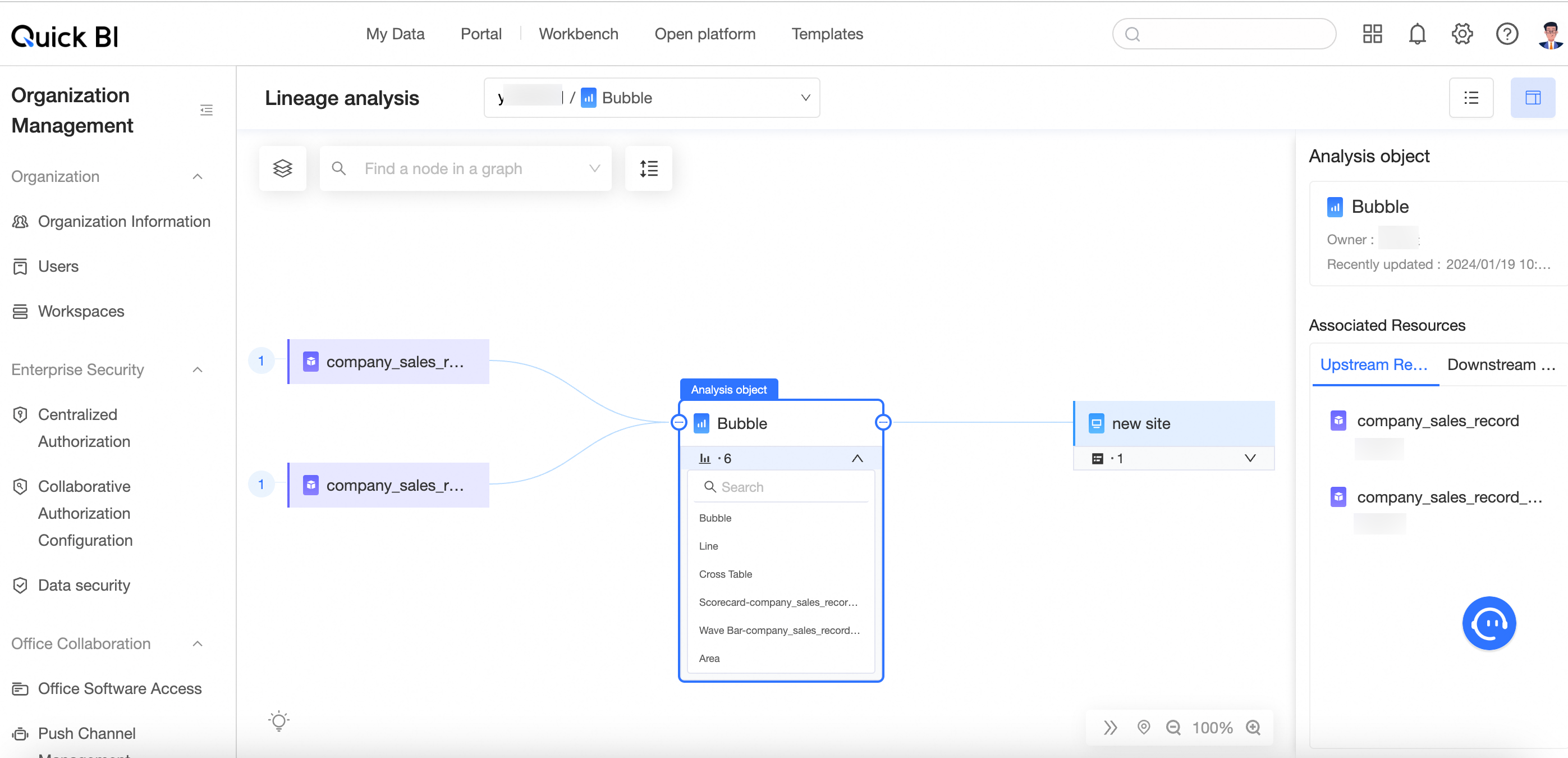Open the Workbench menu
1568x758 pixels.
[577, 34]
